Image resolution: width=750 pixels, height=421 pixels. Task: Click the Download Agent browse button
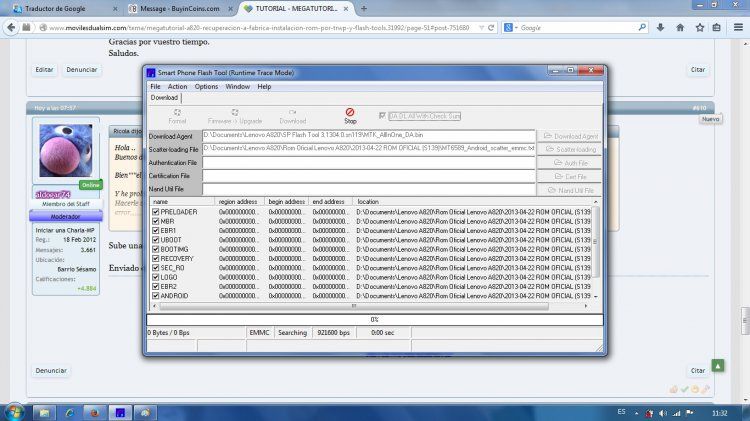569,136
